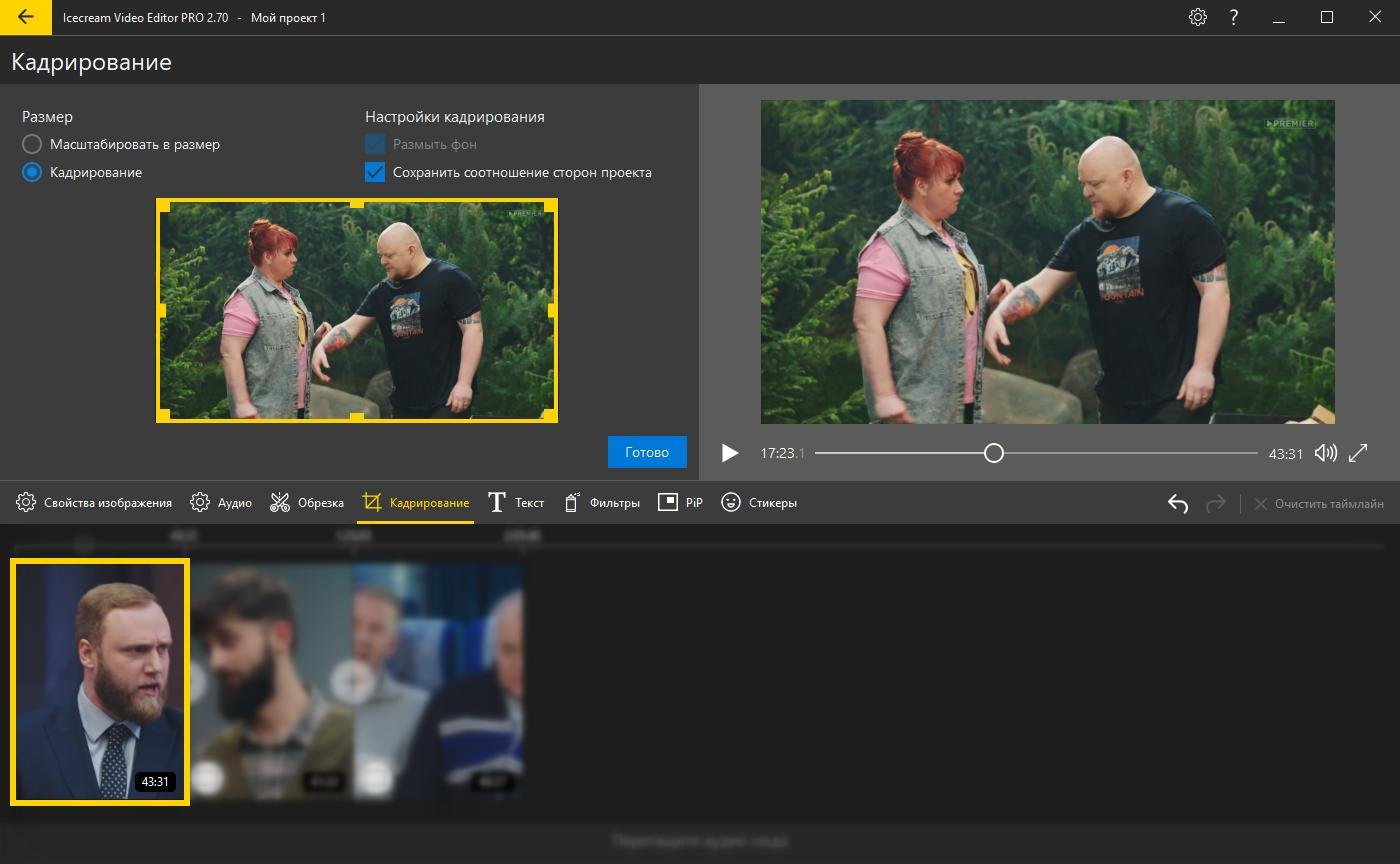Select the Кадрирование radio option
The width and height of the screenshot is (1400, 864).
point(82,172)
